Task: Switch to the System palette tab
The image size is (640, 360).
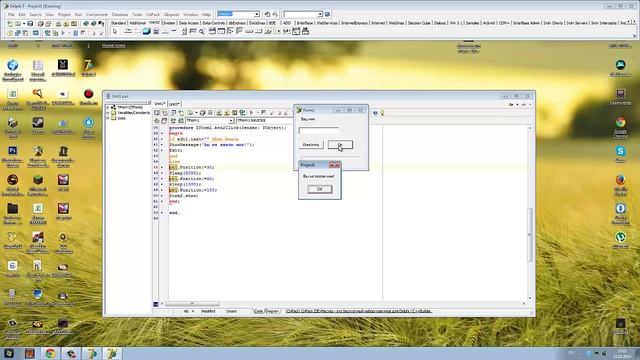Action: 169,23
